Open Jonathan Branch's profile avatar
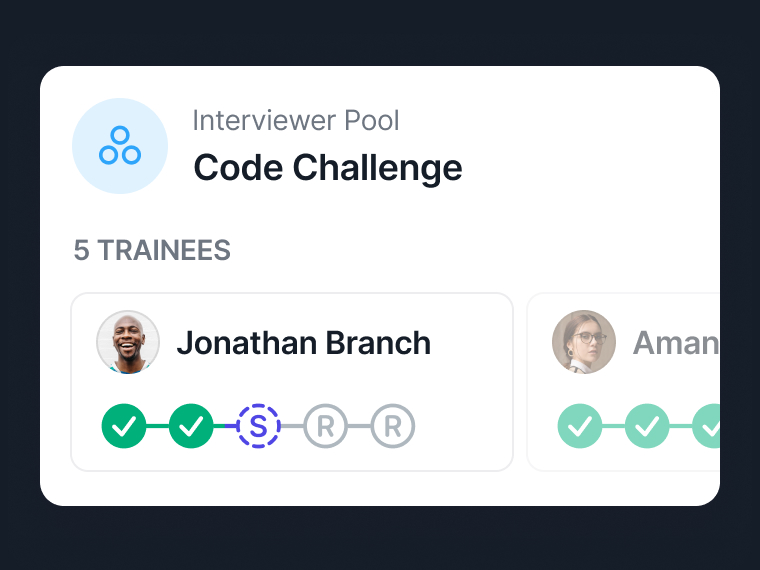 pyautogui.click(x=128, y=342)
